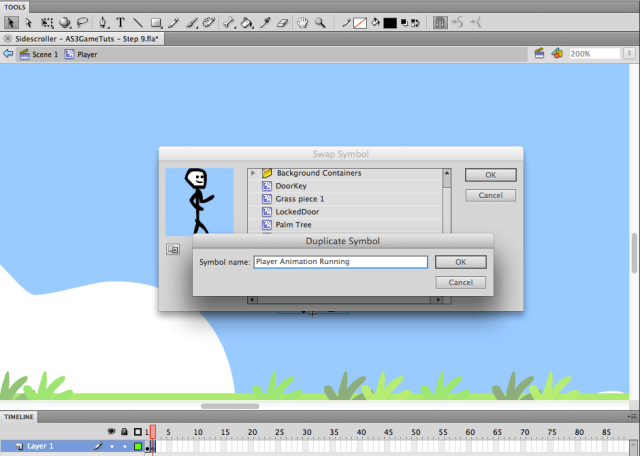Select the Deco tool
Screen dimensions: 640x456
click(x=209, y=22)
